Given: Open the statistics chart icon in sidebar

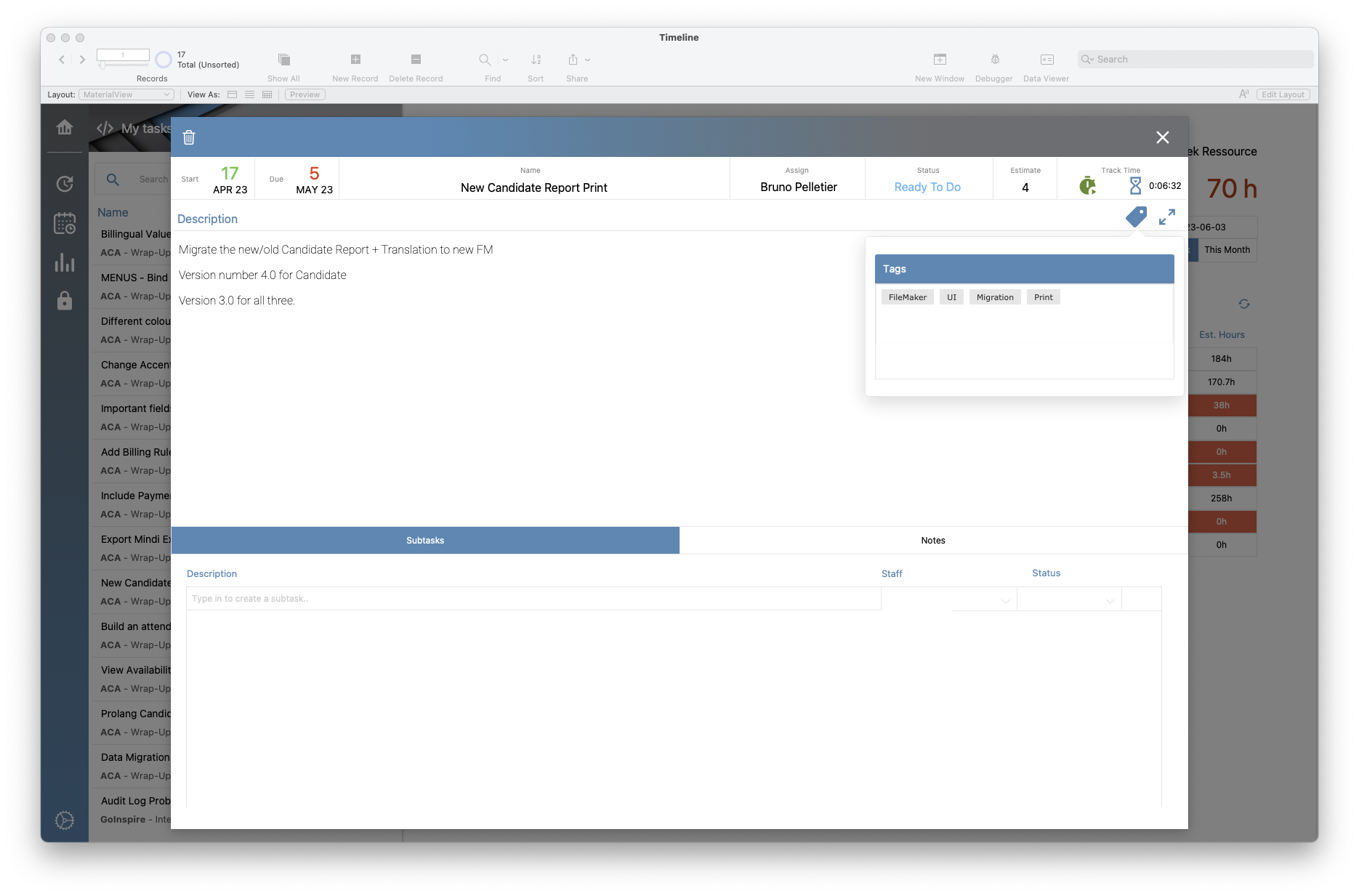Looking at the screenshot, I should [x=64, y=263].
